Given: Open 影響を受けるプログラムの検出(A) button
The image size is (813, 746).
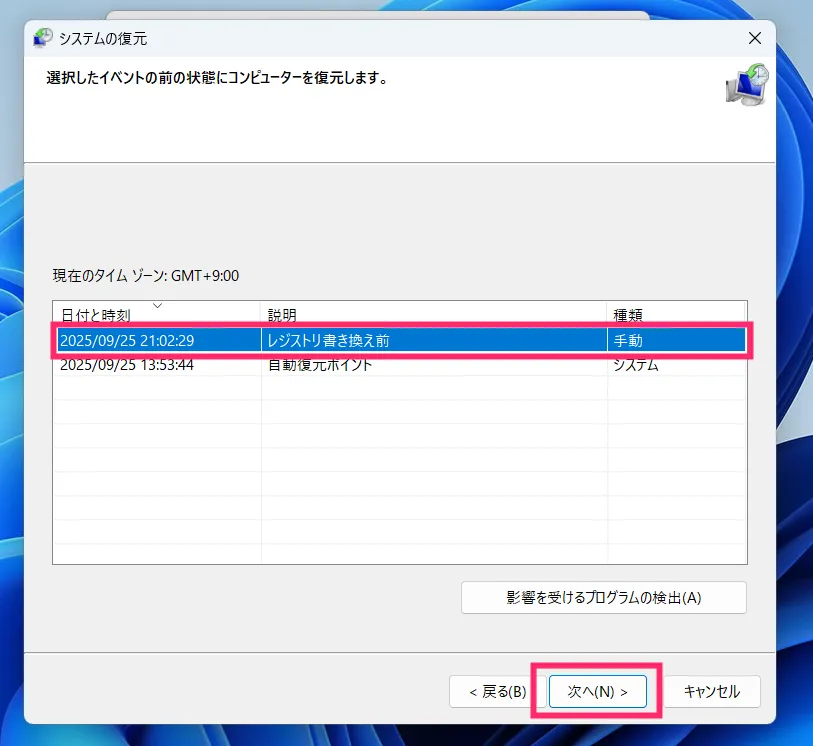Looking at the screenshot, I should [x=604, y=598].
